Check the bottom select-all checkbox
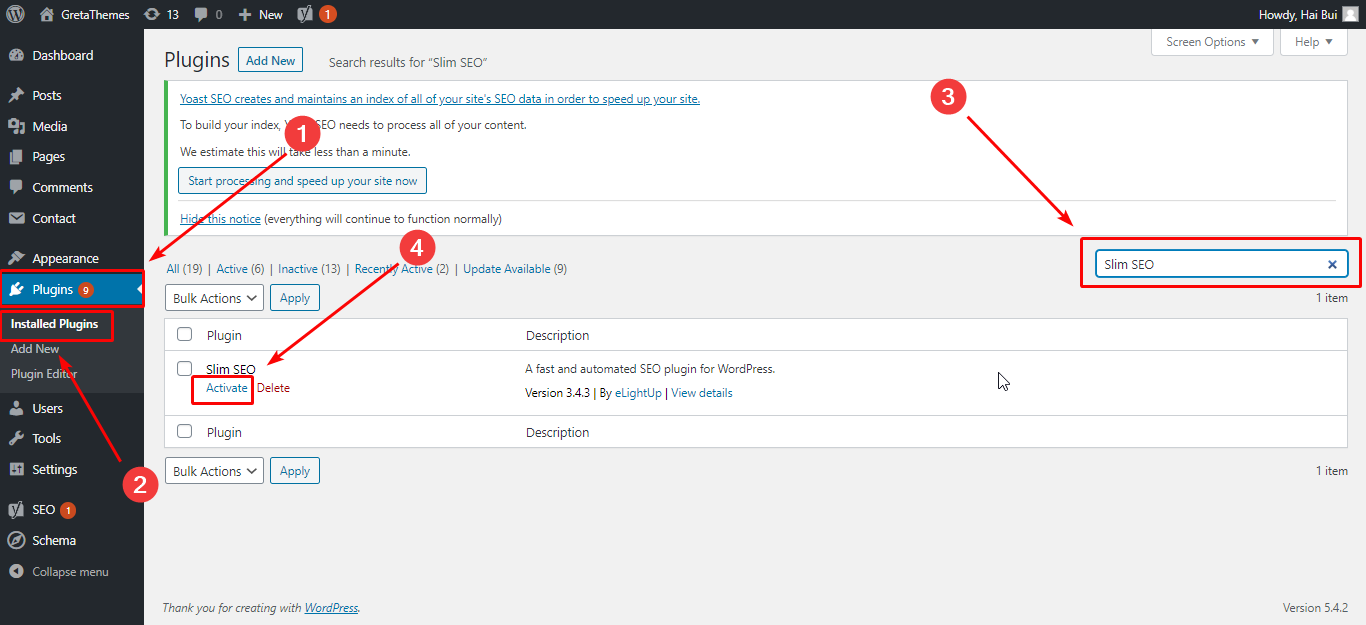Viewport: 1366px width, 625px height. [184, 430]
